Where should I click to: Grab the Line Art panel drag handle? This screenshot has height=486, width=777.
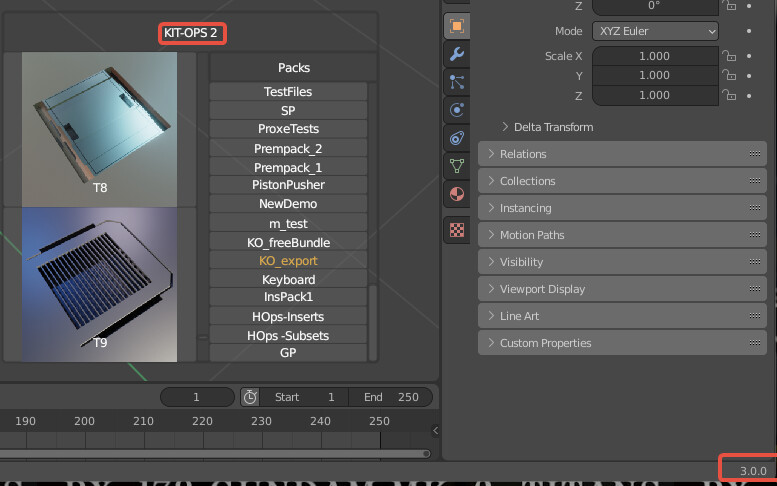pos(755,316)
